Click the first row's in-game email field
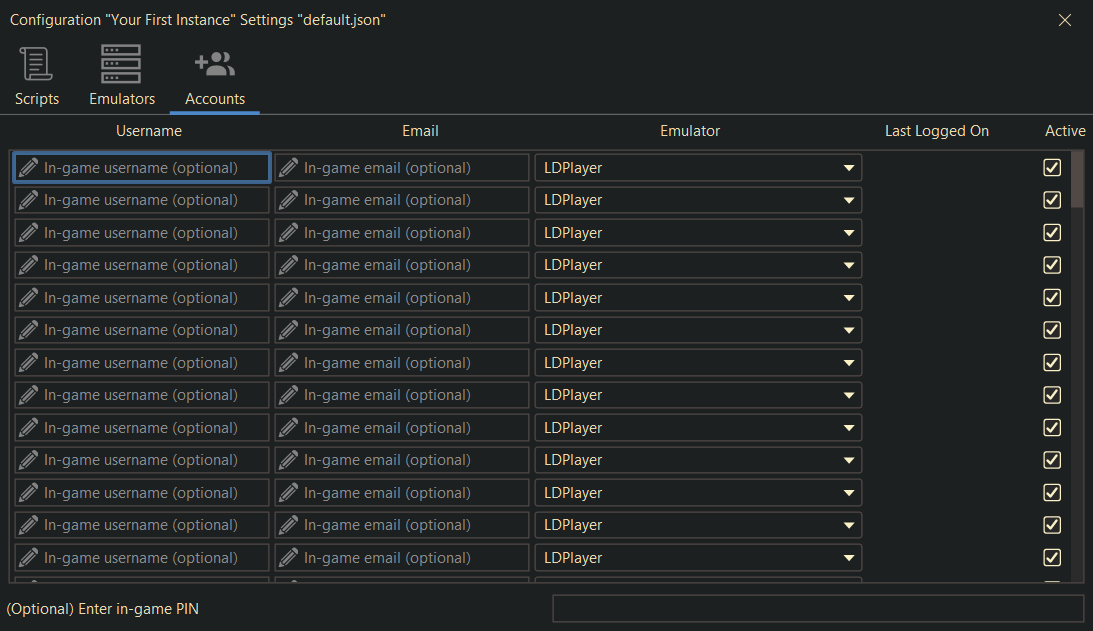Screen dimensions: 1093x631 coord(402,168)
